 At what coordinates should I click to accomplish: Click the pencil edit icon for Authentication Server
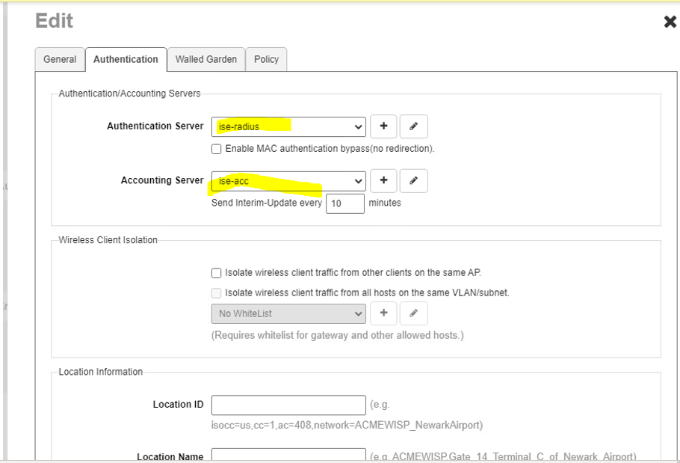point(414,127)
